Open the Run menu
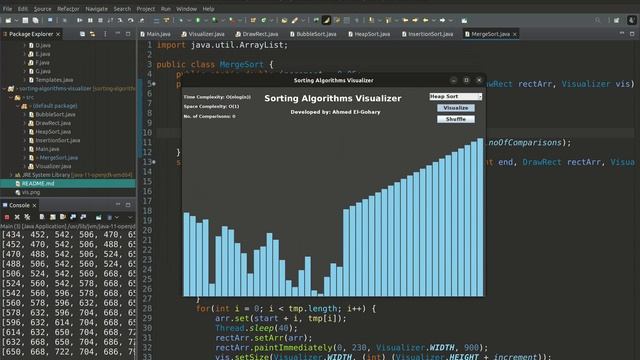 click(x=166, y=9)
